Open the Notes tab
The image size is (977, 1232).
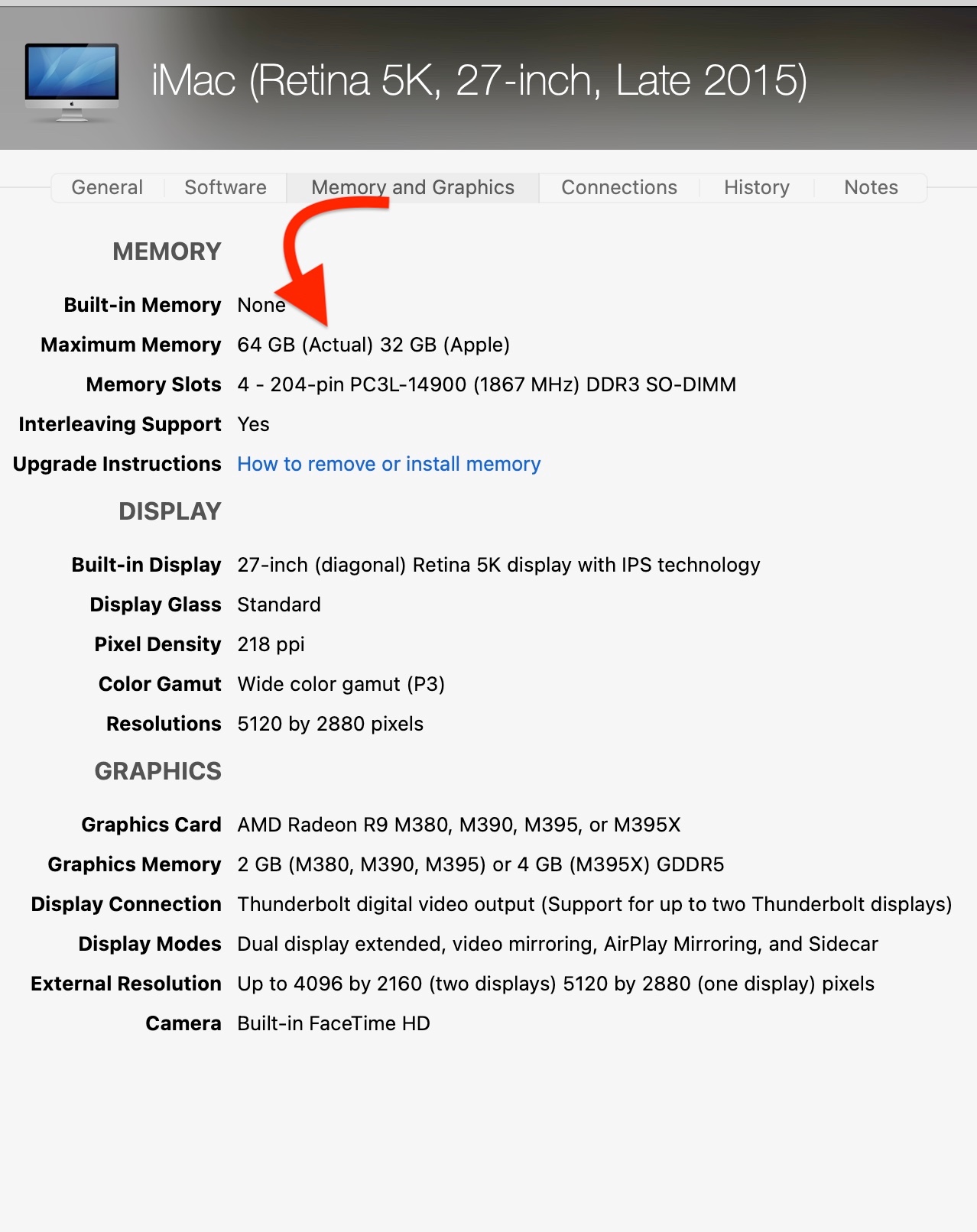click(x=871, y=187)
